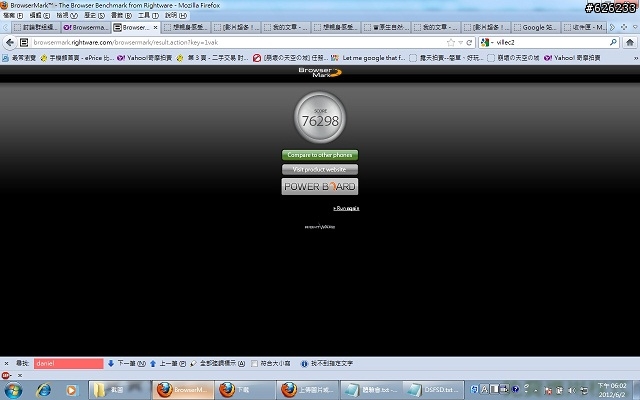The width and height of the screenshot is (640, 400).
Task: Click the help question mark tray icon
Action: [x=516, y=389]
